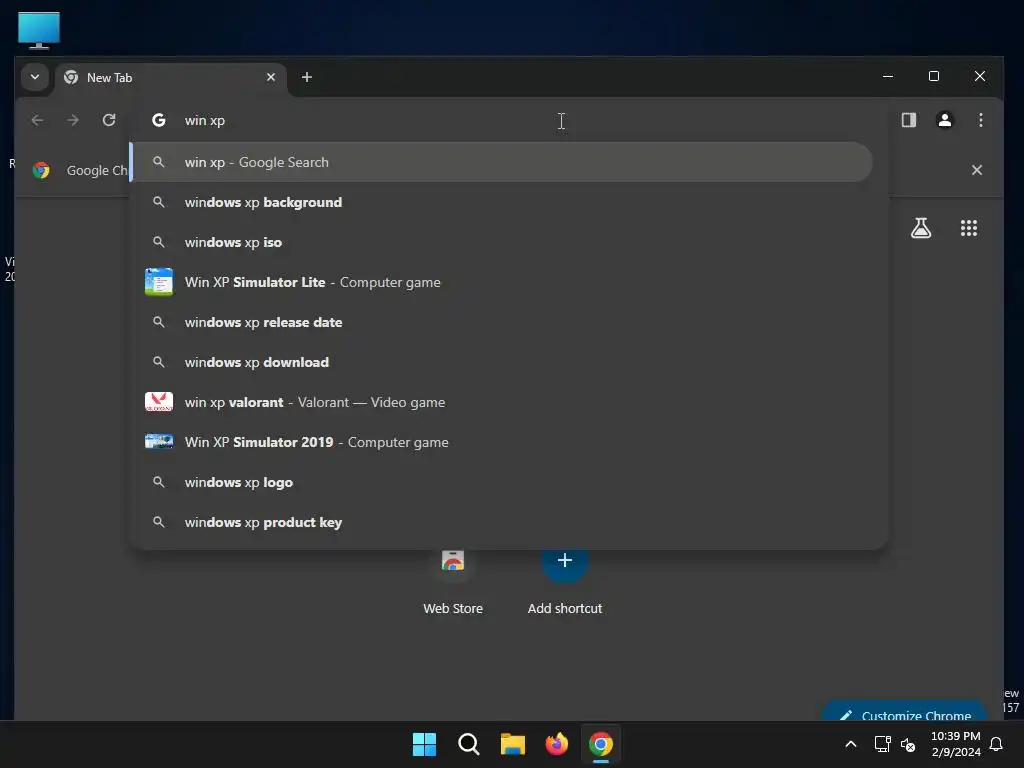Screen dimensions: 1024x768
Task: Click the Chrome logo in info bar
Action: [x=41, y=170]
